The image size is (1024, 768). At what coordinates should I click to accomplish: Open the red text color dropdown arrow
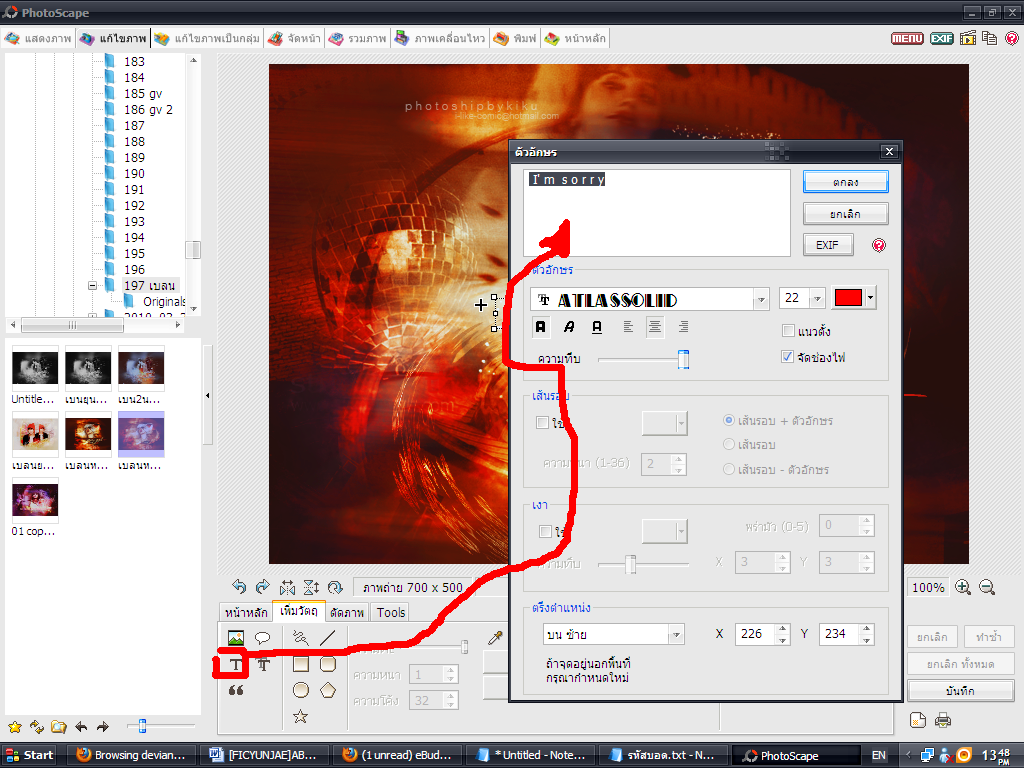pyautogui.click(x=871, y=298)
